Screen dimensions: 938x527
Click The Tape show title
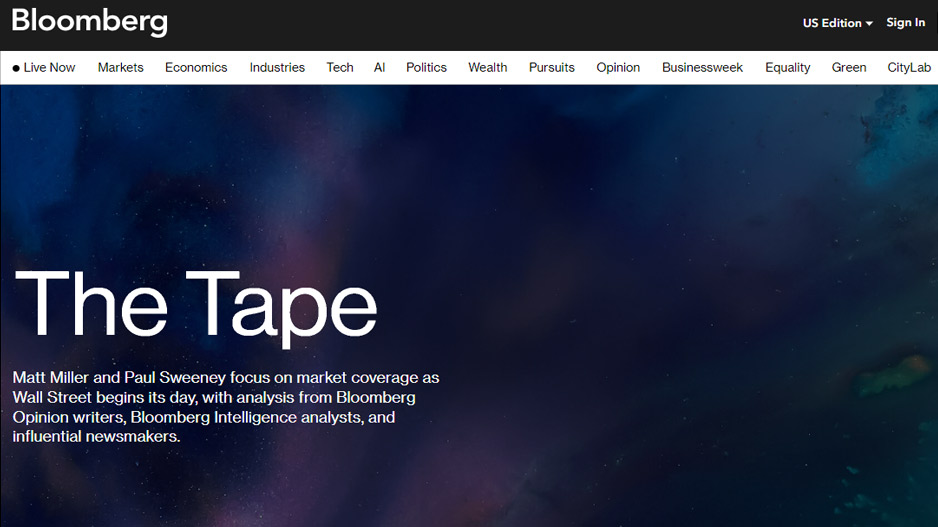[x=196, y=305]
